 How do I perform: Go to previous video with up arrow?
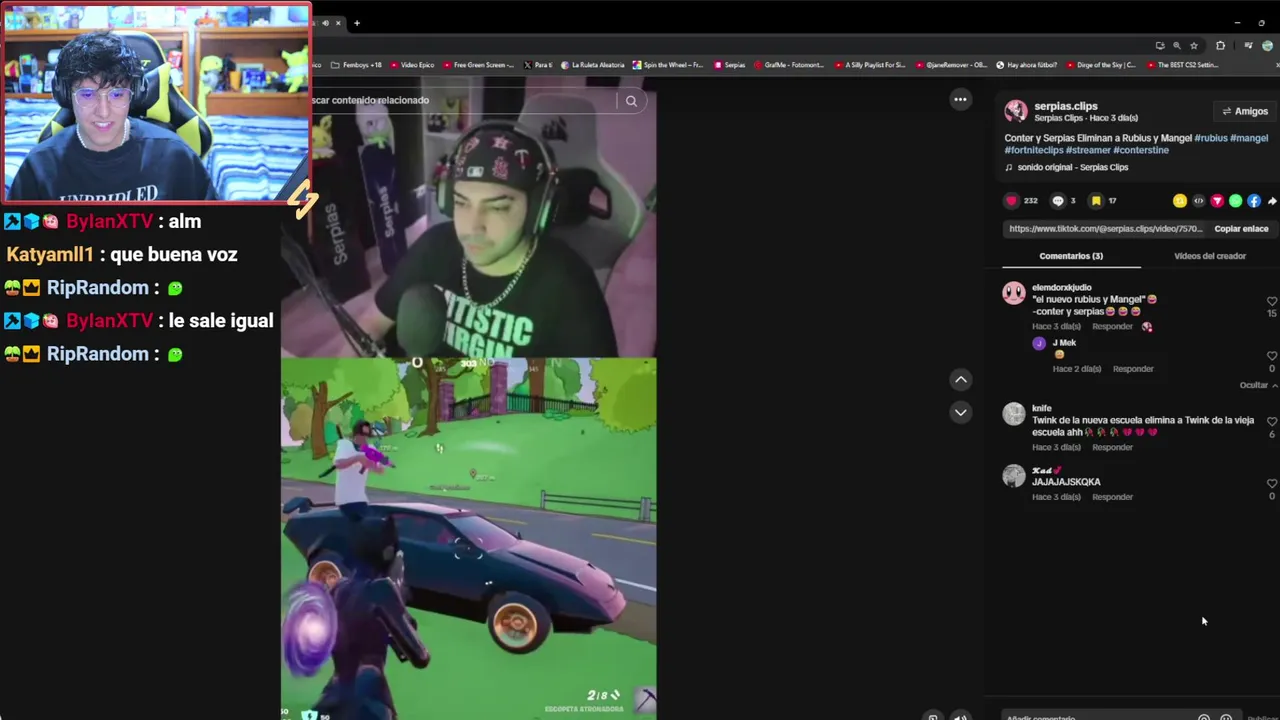point(960,380)
